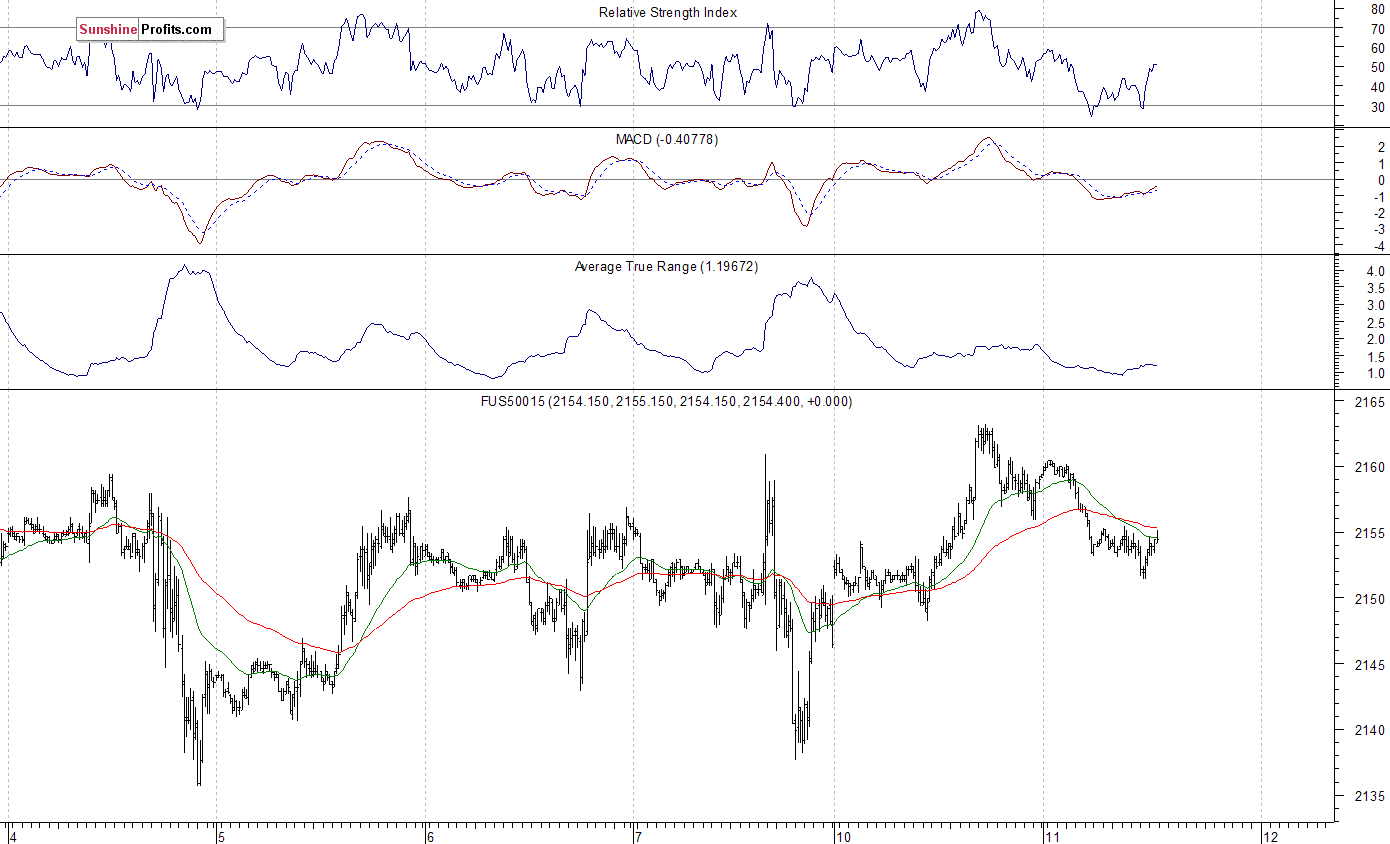Click date axis label 6

[x=429, y=836]
